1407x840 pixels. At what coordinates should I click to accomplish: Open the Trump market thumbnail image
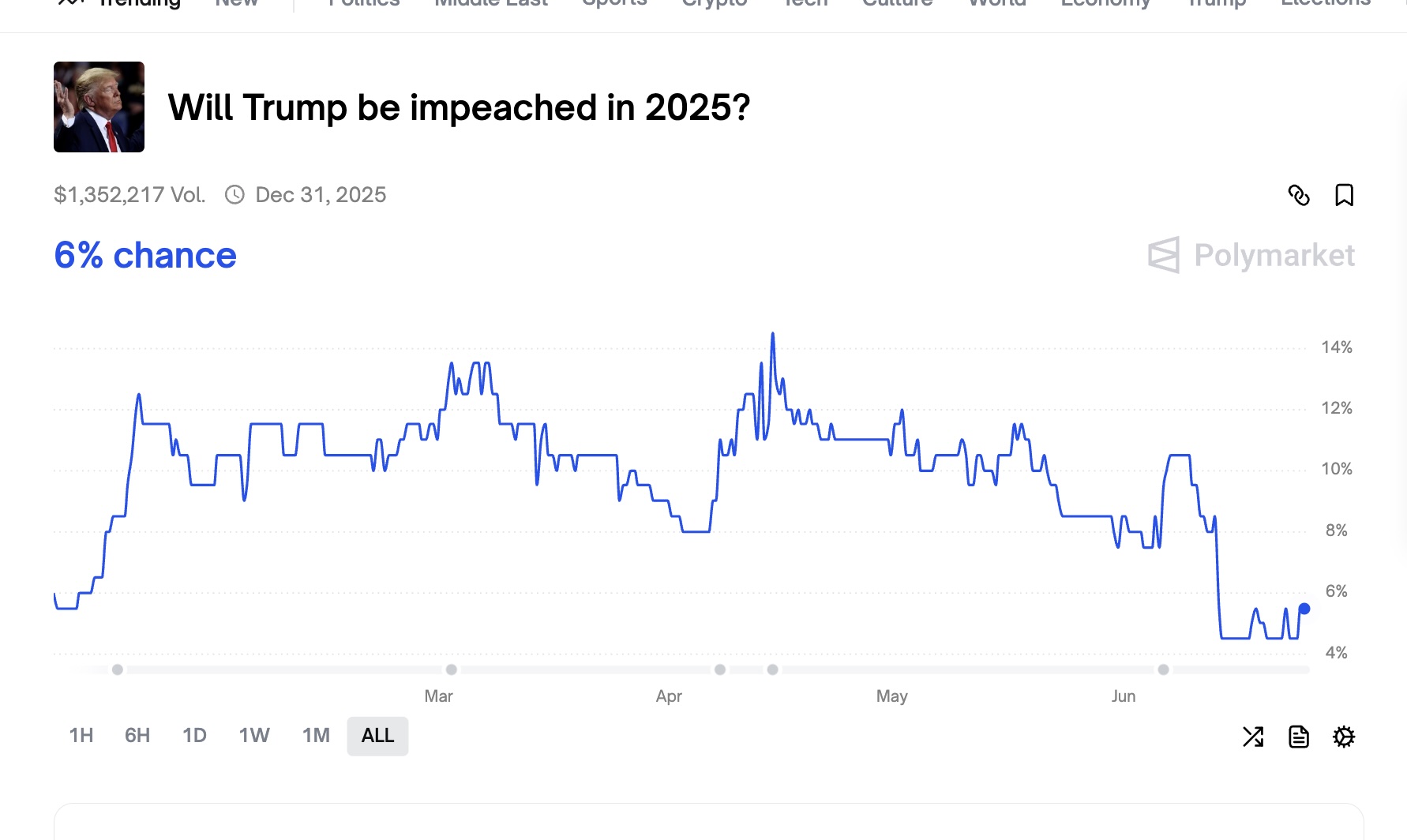tap(99, 107)
